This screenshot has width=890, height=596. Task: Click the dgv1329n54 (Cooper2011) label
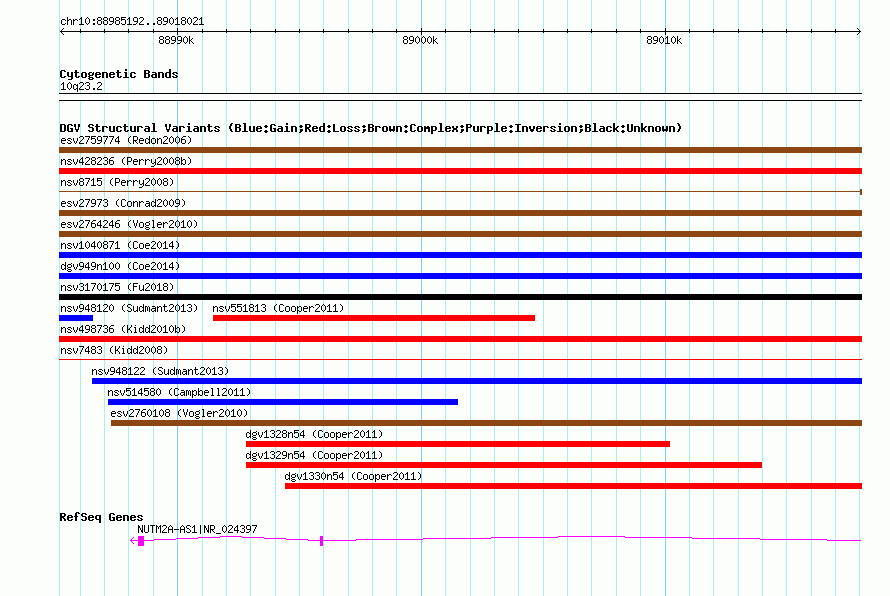tap(314, 455)
